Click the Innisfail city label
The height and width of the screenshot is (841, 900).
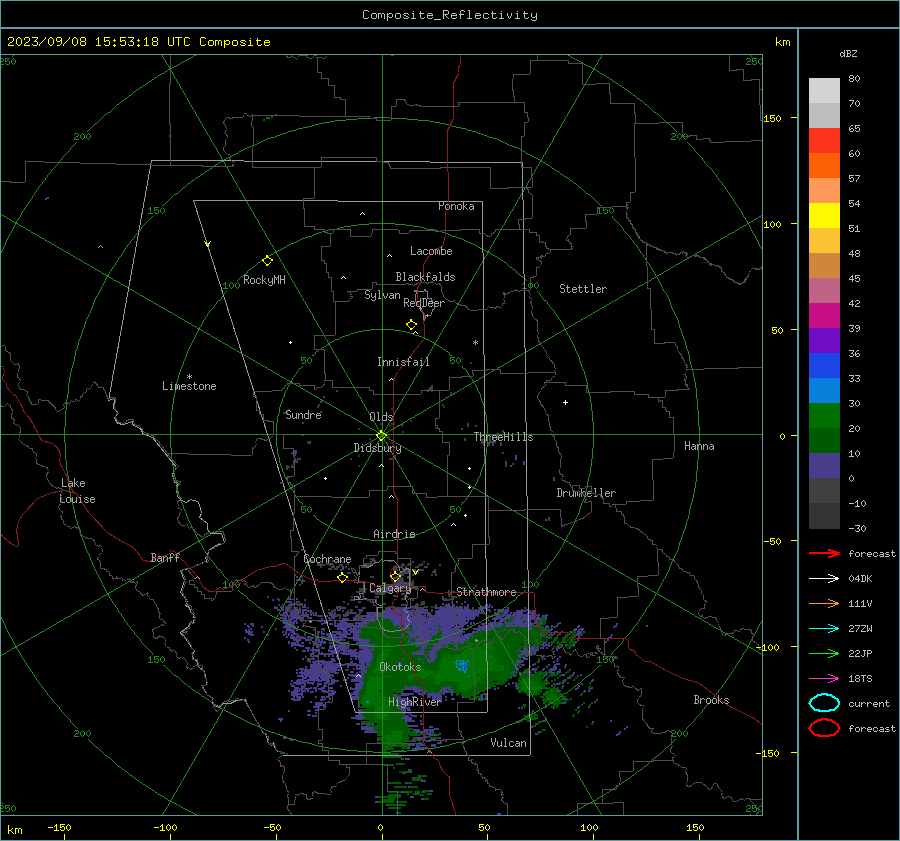pyautogui.click(x=403, y=362)
